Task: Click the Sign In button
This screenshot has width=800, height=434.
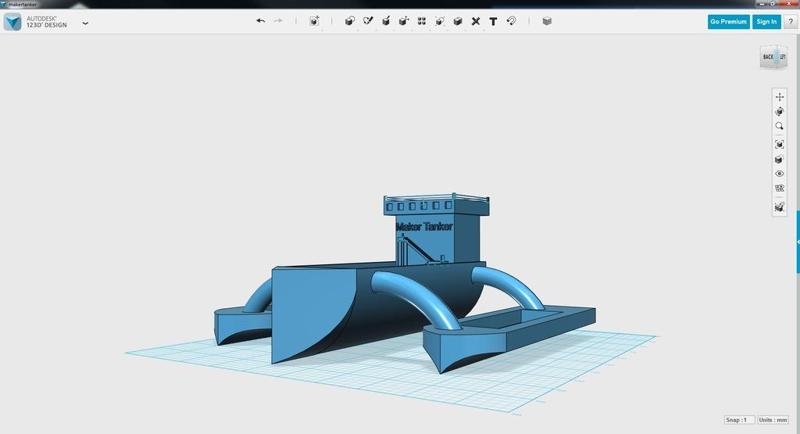Action: pyautogui.click(x=766, y=21)
